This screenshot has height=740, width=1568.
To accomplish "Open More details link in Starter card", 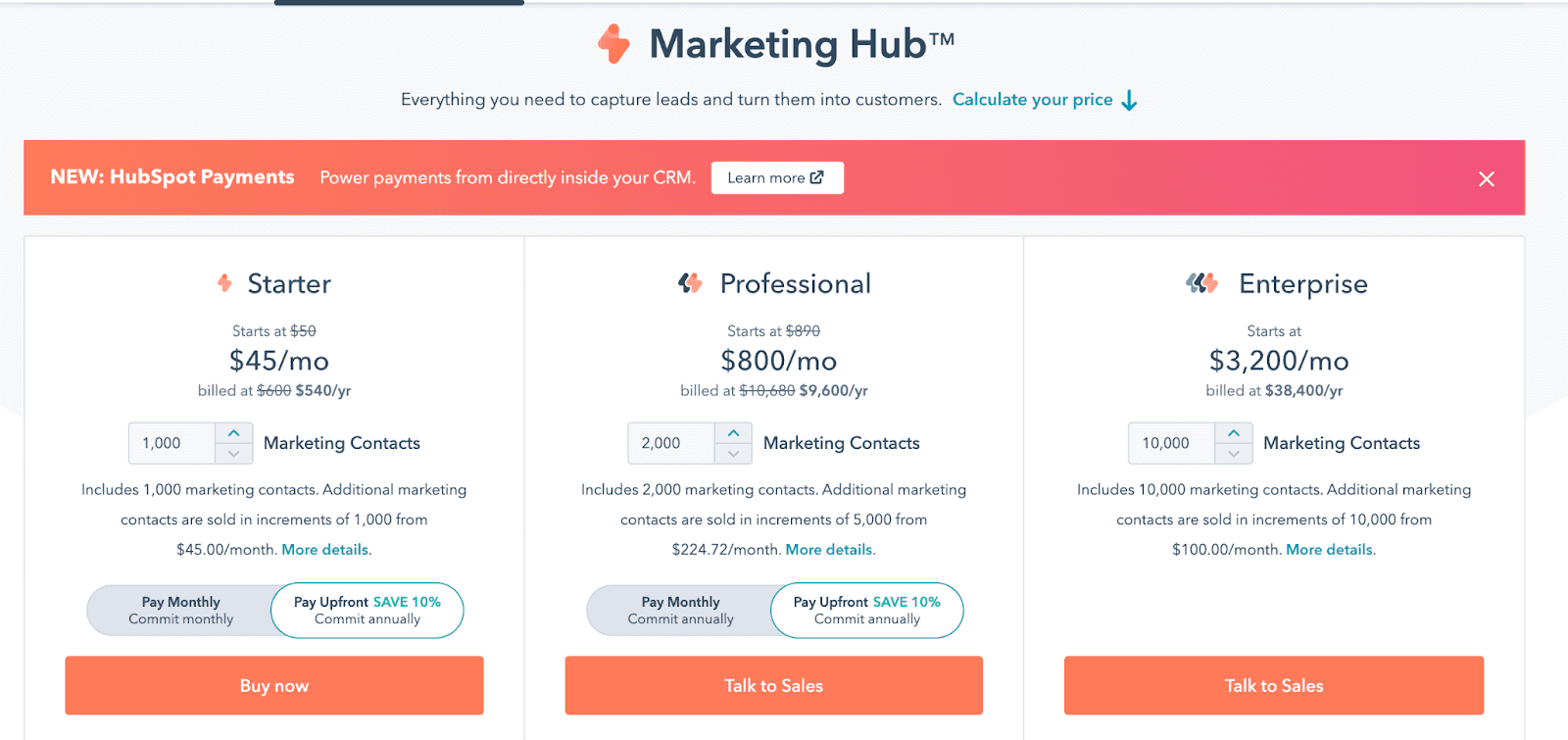I will (x=324, y=549).
